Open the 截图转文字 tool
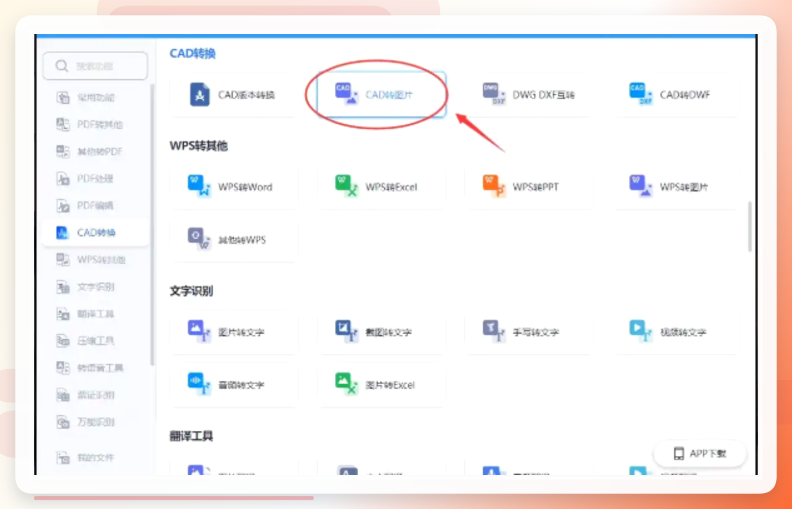 point(381,332)
